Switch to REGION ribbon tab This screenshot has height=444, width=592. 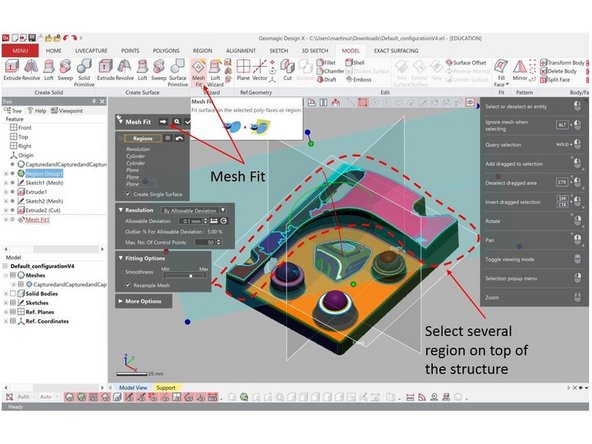pyautogui.click(x=202, y=51)
